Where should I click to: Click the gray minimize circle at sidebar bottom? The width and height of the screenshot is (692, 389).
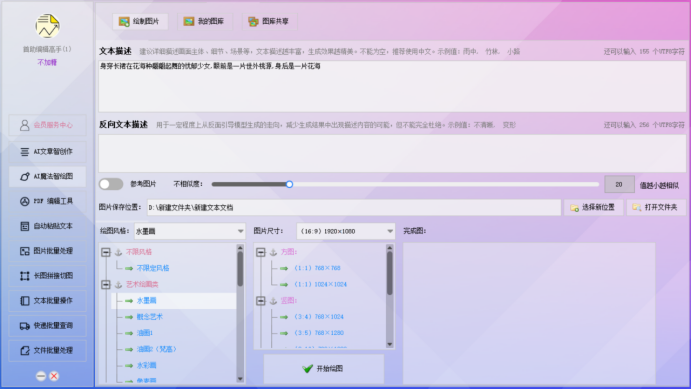pyautogui.click(x=41, y=376)
